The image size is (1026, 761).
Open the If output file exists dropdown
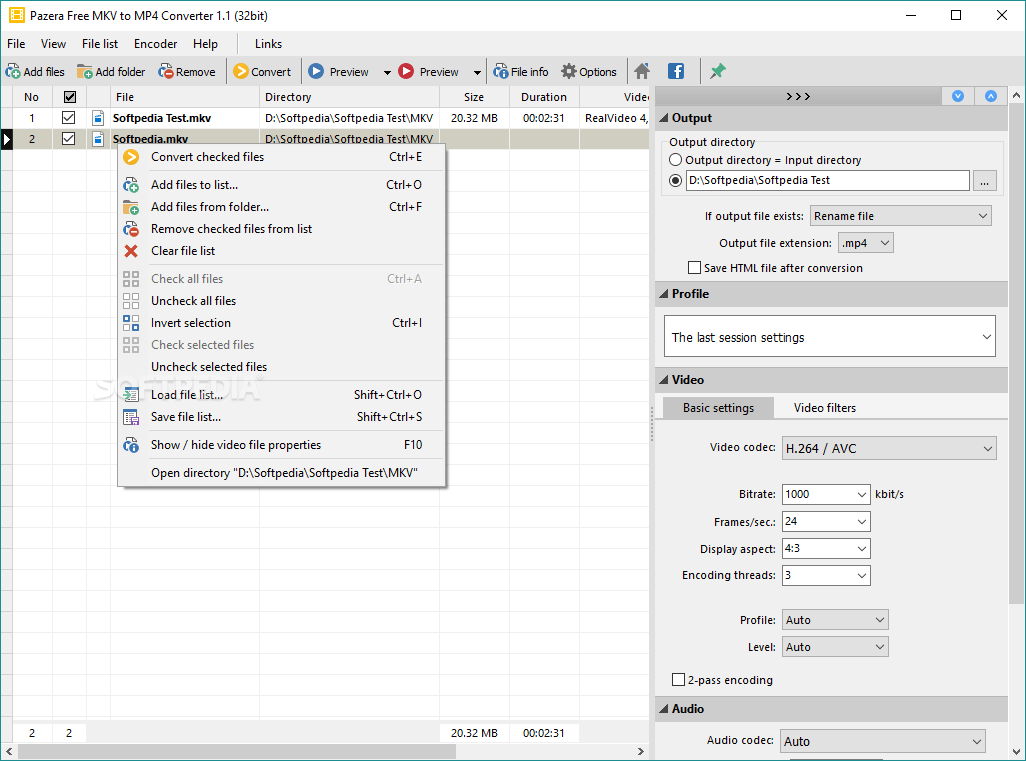pos(900,216)
